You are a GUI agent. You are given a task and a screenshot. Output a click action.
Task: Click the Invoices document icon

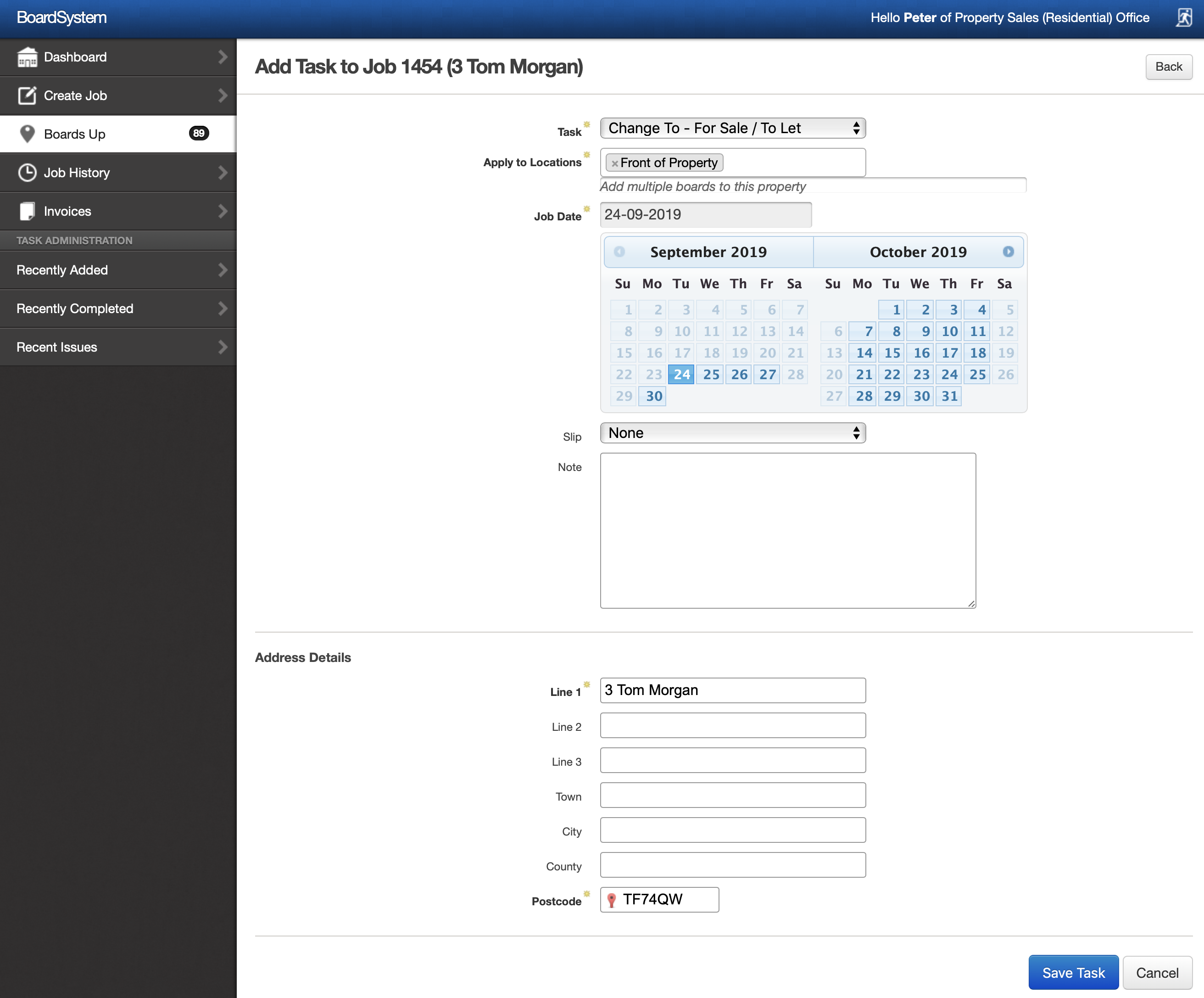tap(27, 211)
